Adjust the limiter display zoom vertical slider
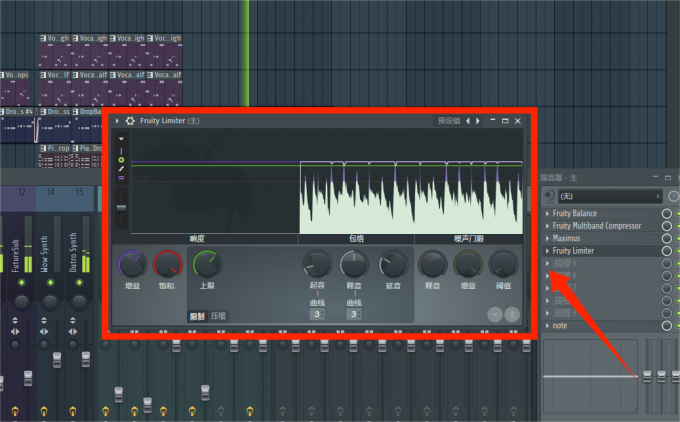This screenshot has width=680, height=422. click(121, 208)
